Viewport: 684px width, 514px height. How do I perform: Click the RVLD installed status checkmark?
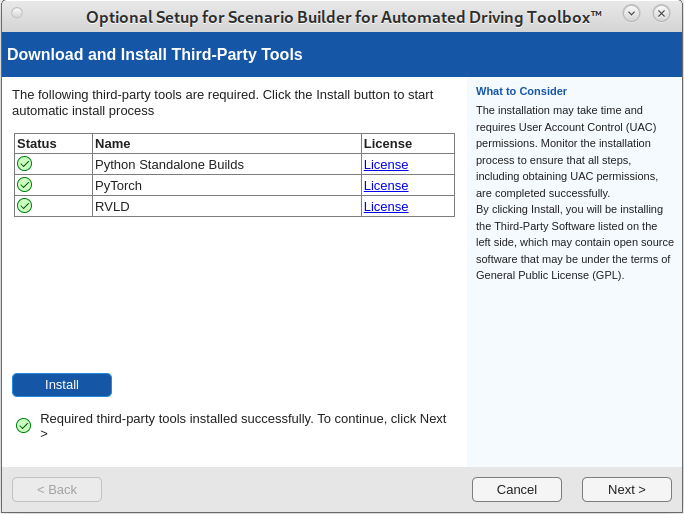[x=25, y=206]
